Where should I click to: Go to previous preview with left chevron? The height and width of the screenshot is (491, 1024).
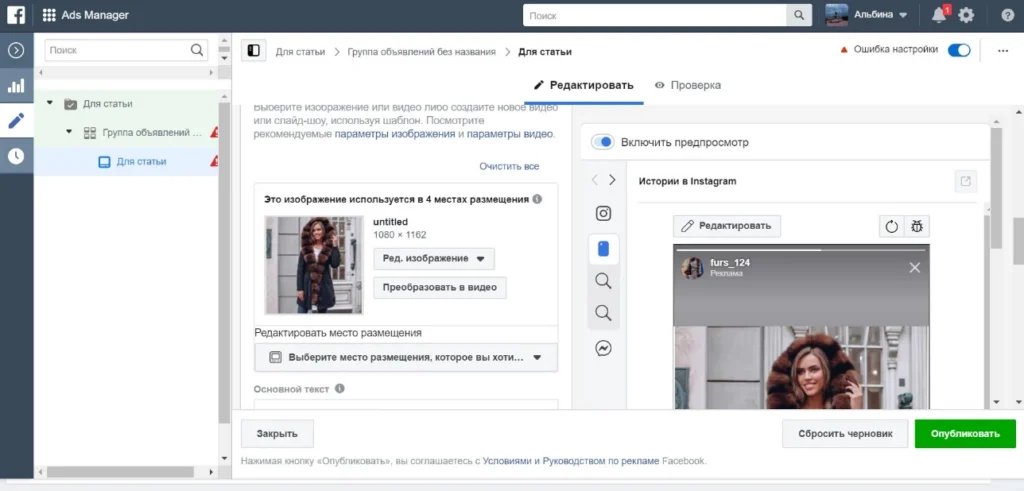click(595, 180)
